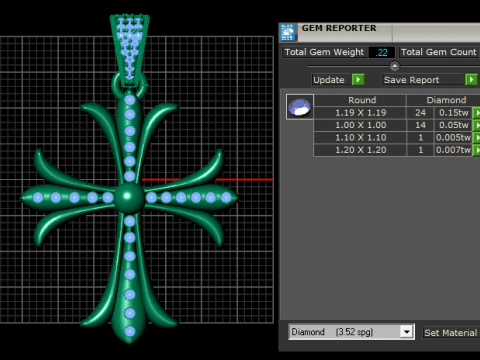Viewport: 480px width, 360px height.
Task: Click the gem count 24 cell
Action: [420, 113]
